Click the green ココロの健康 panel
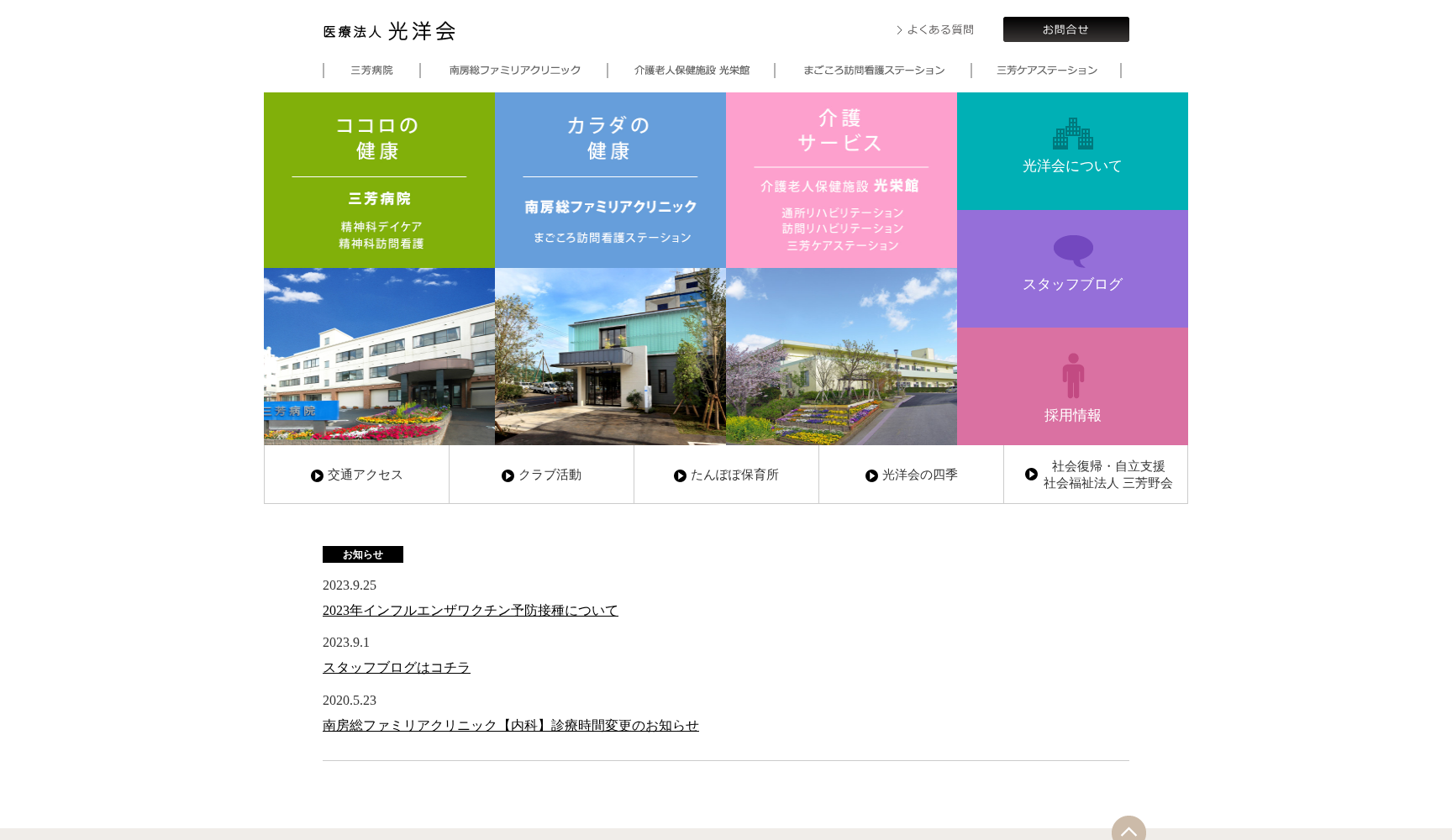 379,180
